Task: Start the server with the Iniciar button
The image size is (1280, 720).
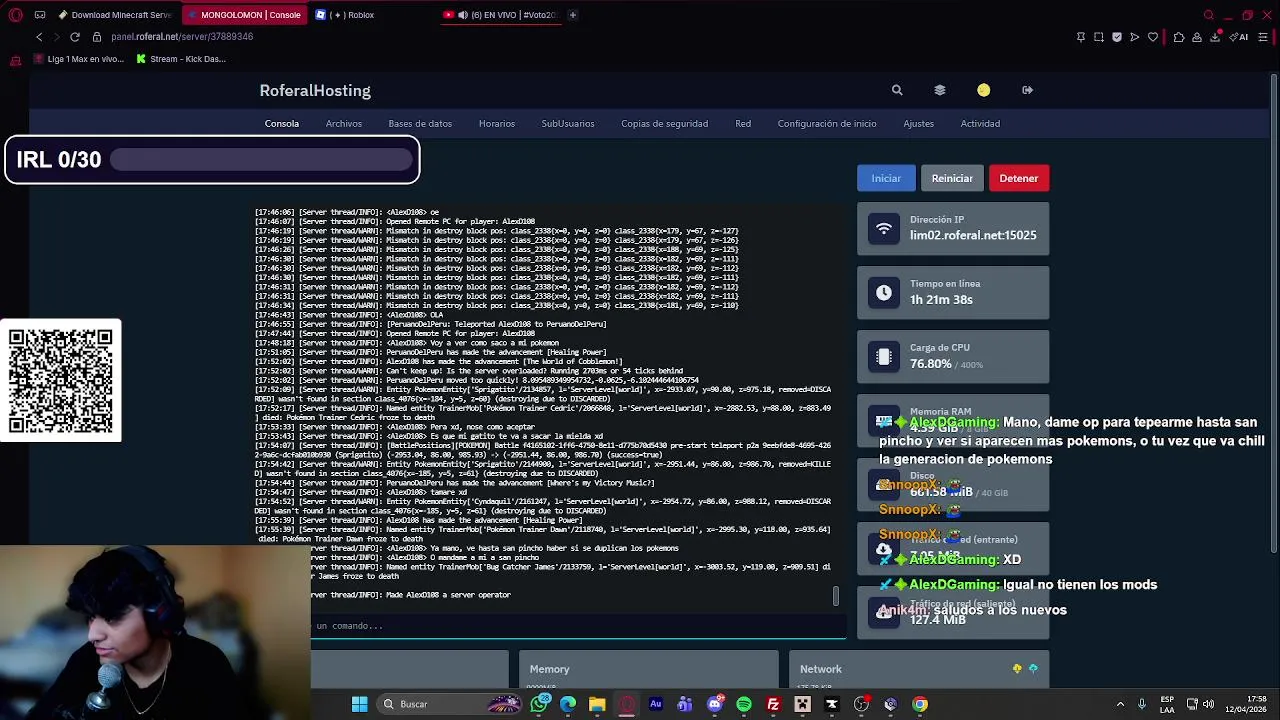Action: pyautogui.click(x=886, y=178)
